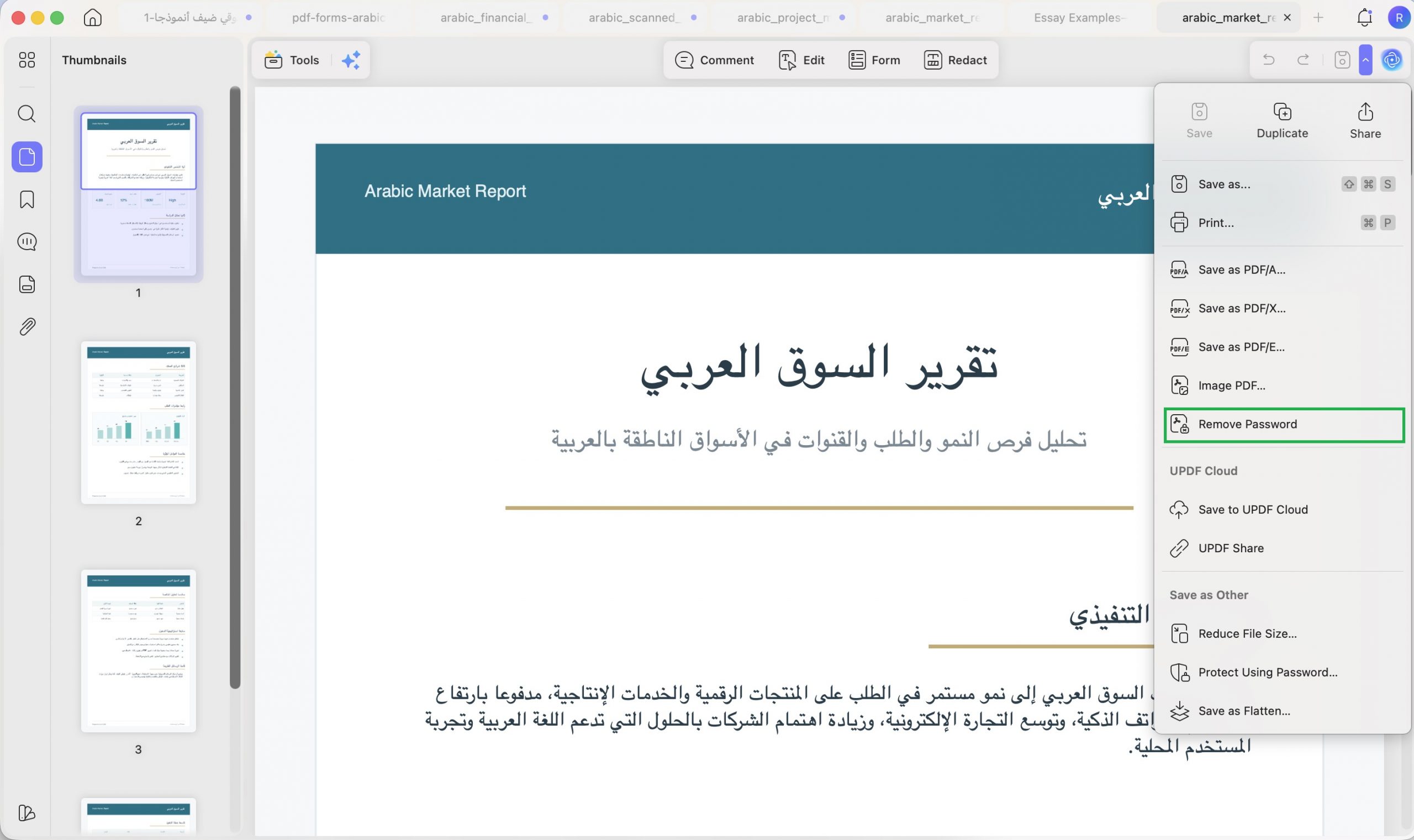Click the Duplicate icon in save menu

click(1282, 120)
